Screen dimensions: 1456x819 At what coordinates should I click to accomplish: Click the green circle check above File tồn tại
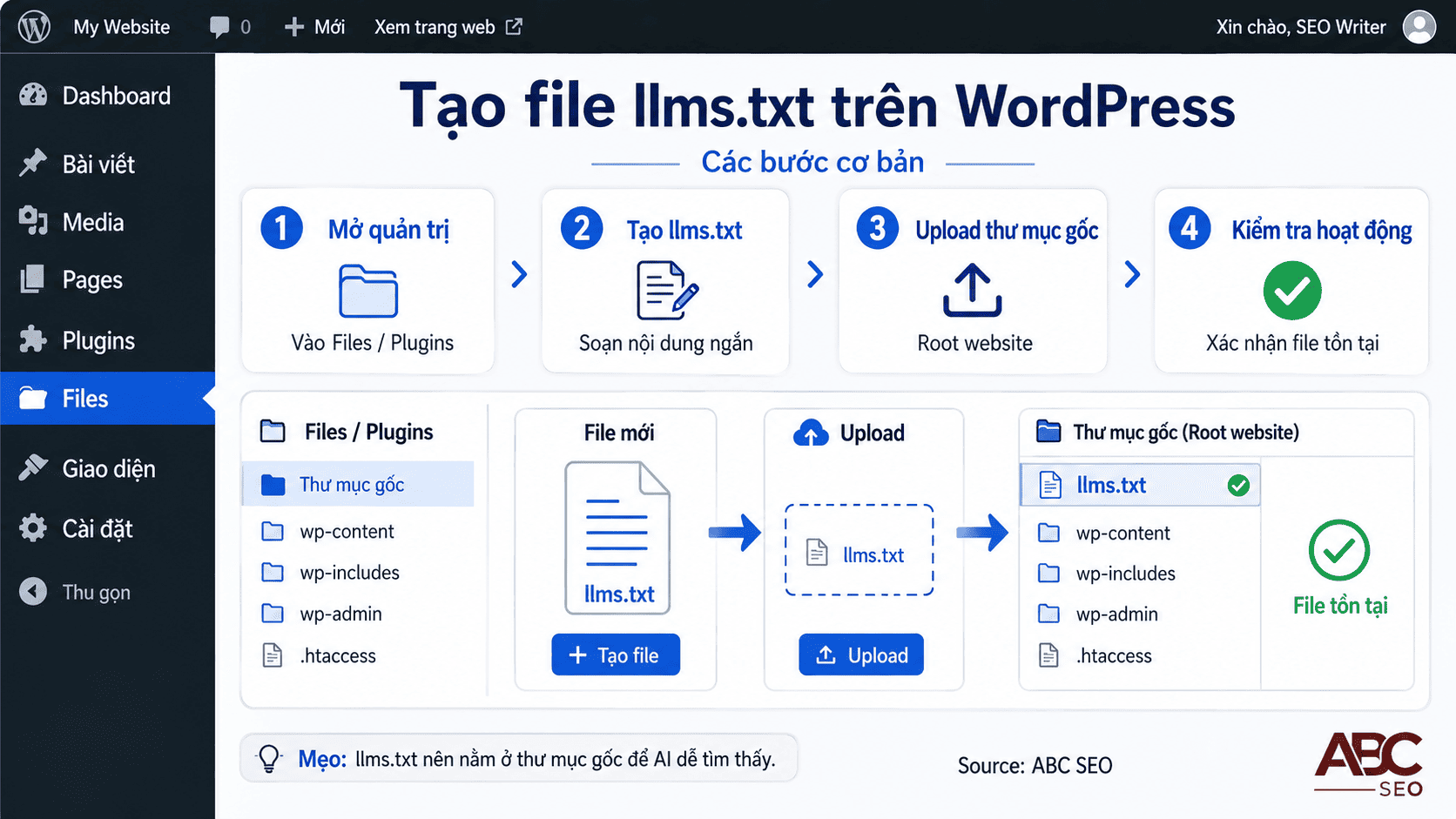point(1339,550)
